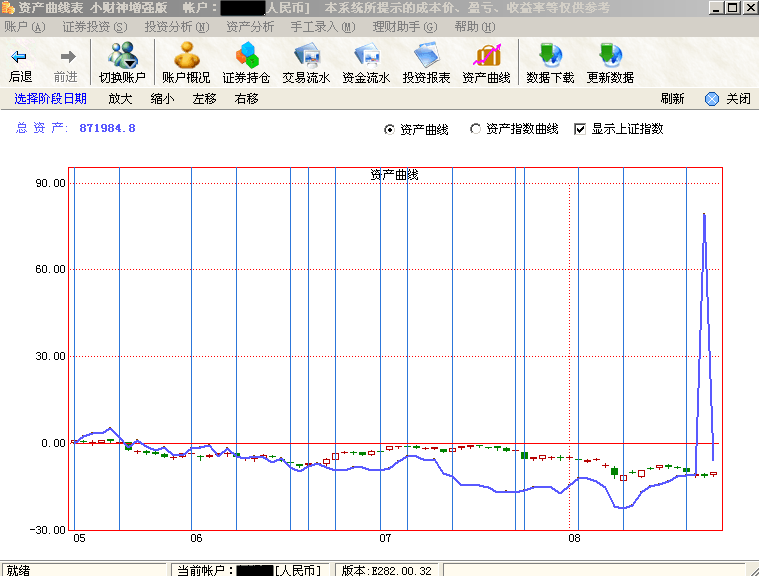
Task: Open the 证券投资 menu
Action: (95, 27)
